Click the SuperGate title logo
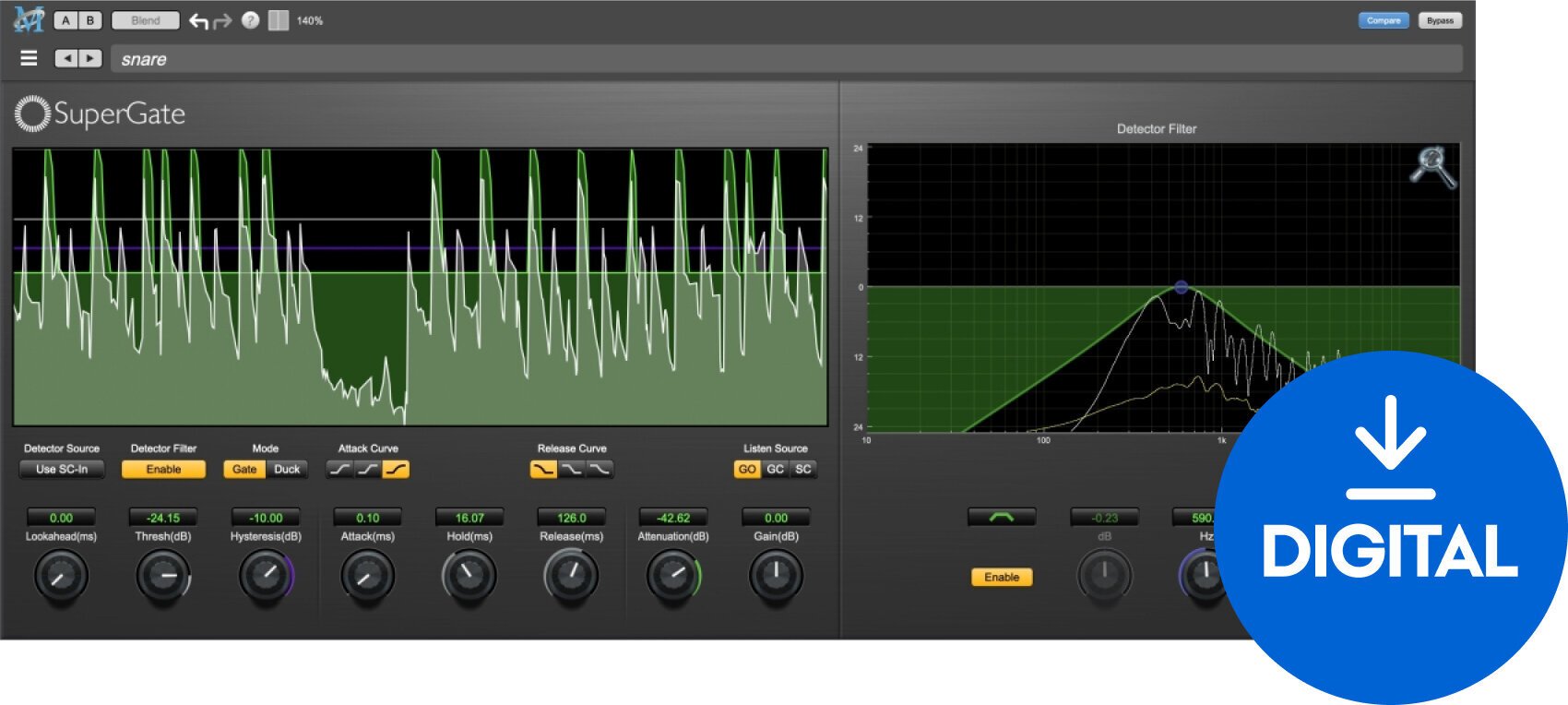The width and height of the screenshot is (1568, 705). point(101,114)
